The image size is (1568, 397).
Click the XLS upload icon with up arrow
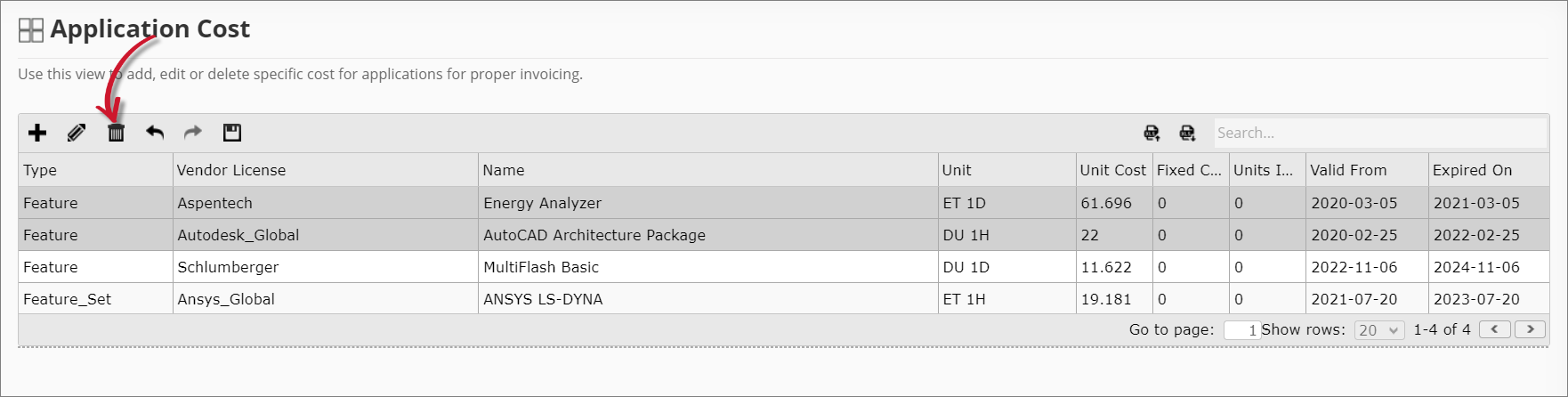[1152, 133]
